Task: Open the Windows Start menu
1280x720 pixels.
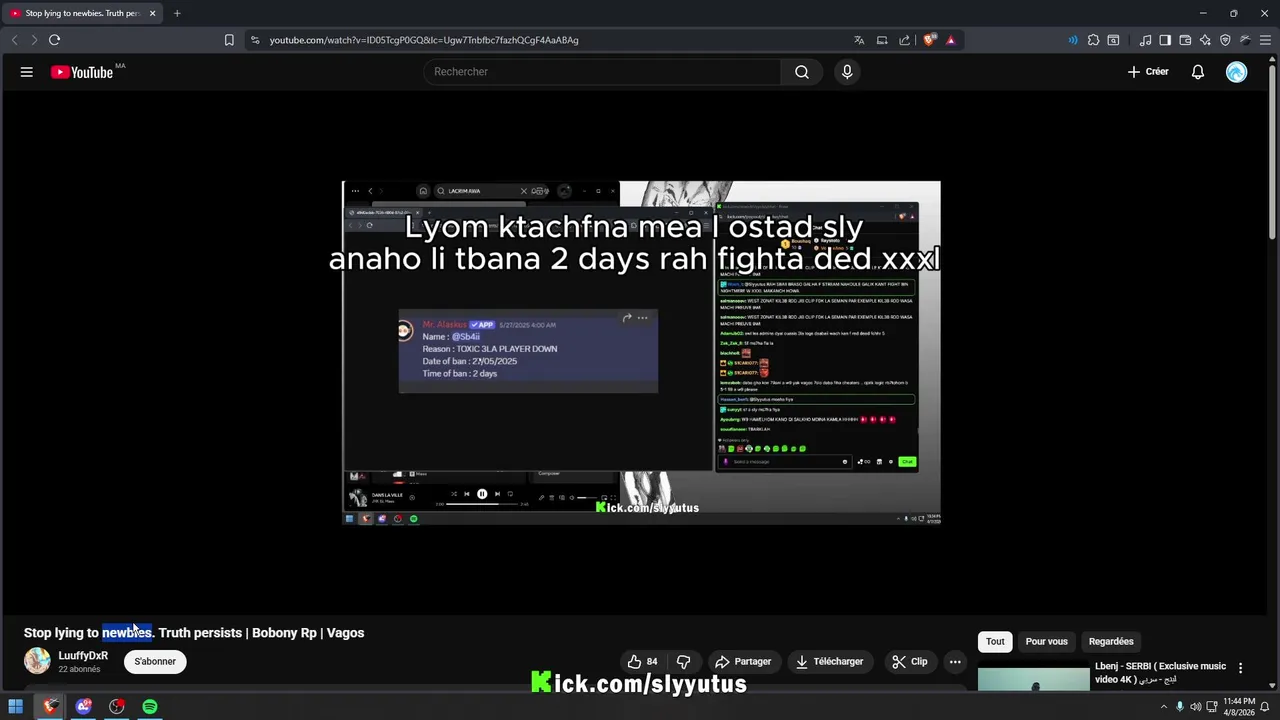Action: [x=15, y=707]
